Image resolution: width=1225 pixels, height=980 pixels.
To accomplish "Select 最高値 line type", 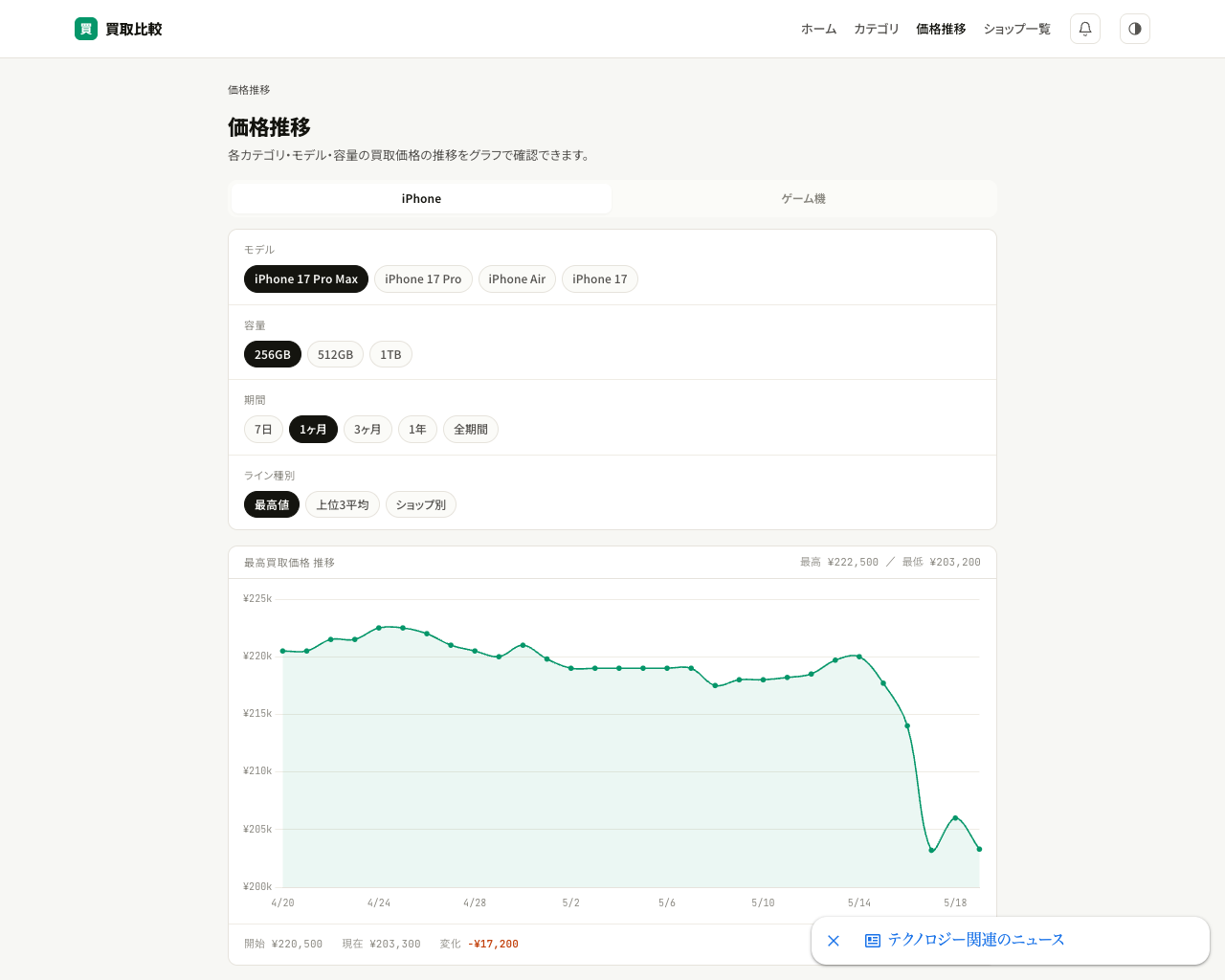I will [x=272, y=504].
